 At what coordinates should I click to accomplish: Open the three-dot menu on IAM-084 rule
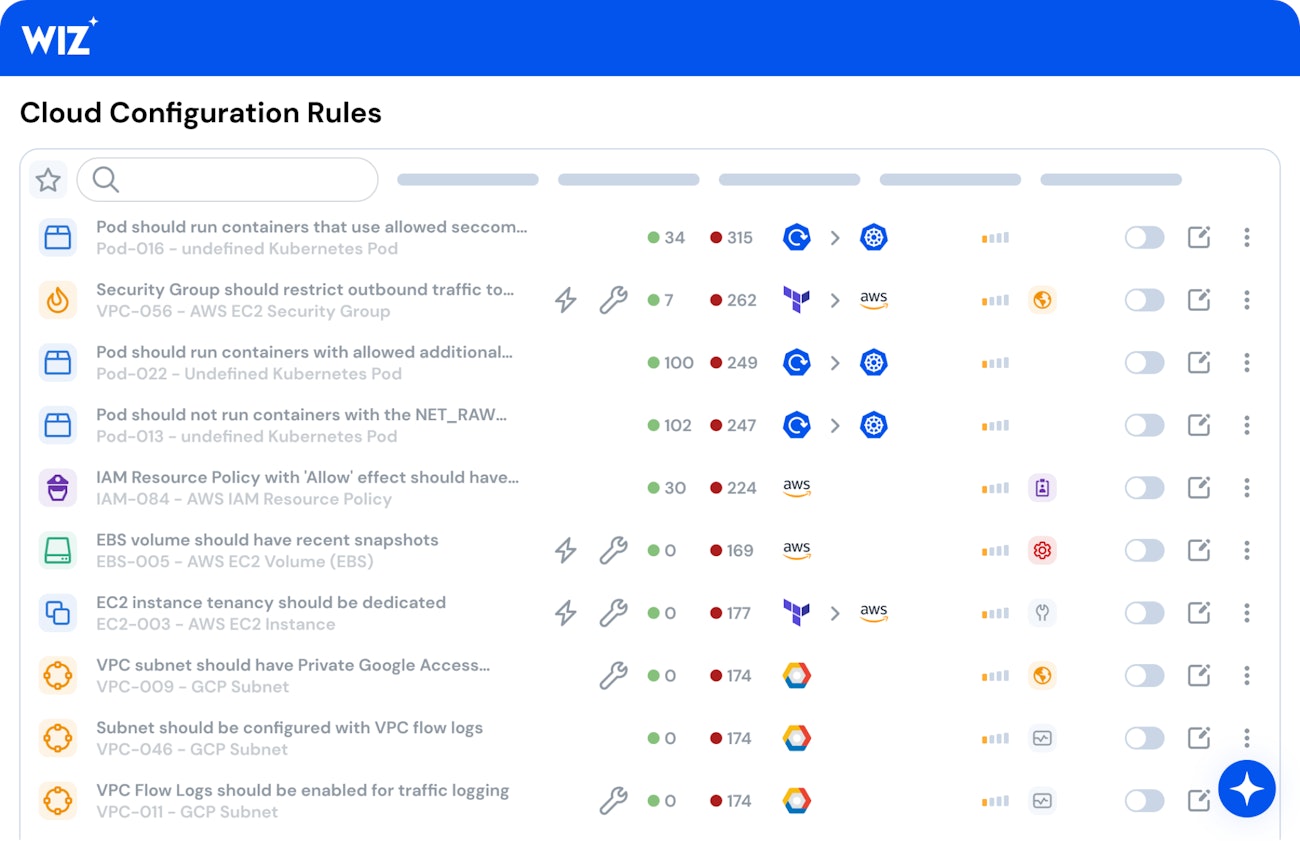click(1247, 487)
